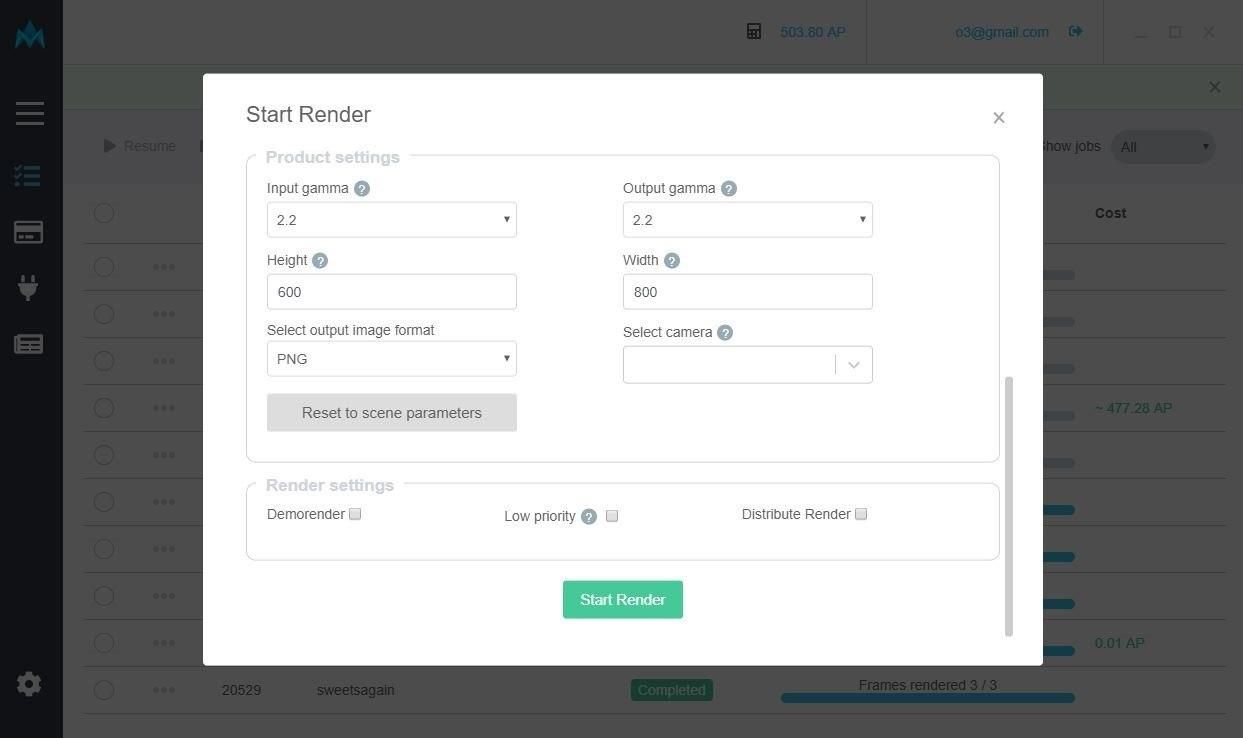Click the Height input field

pos(391,292)
